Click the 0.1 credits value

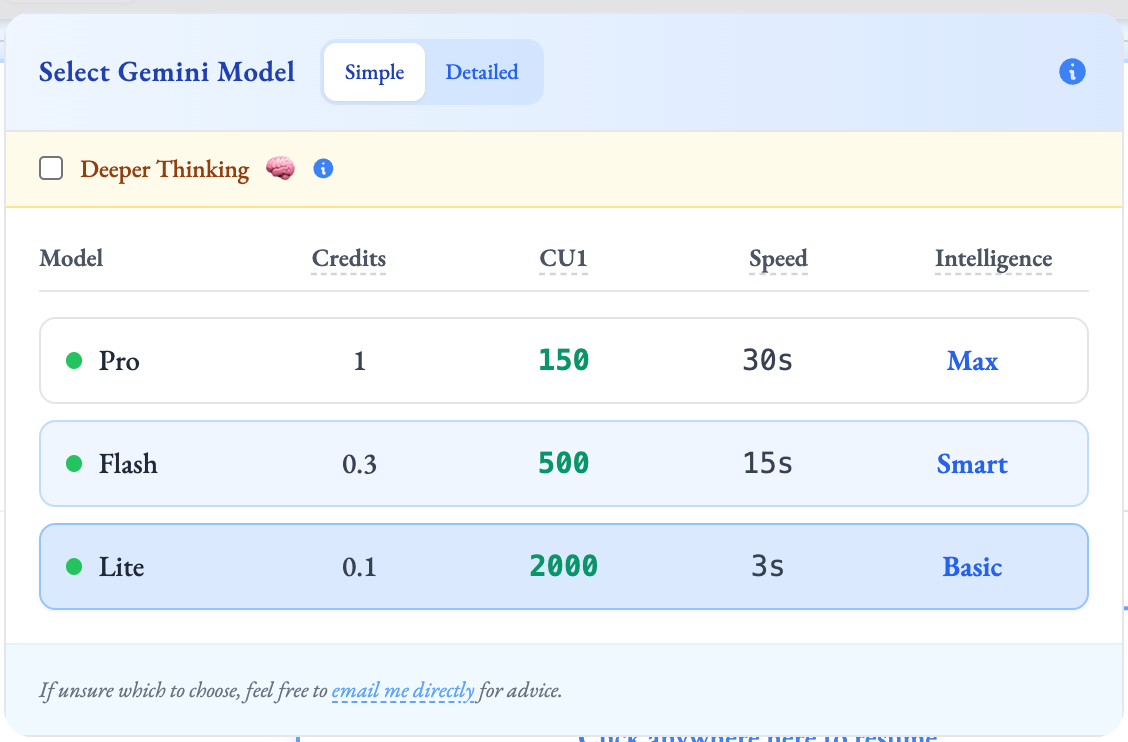click(x=359, y=567)
